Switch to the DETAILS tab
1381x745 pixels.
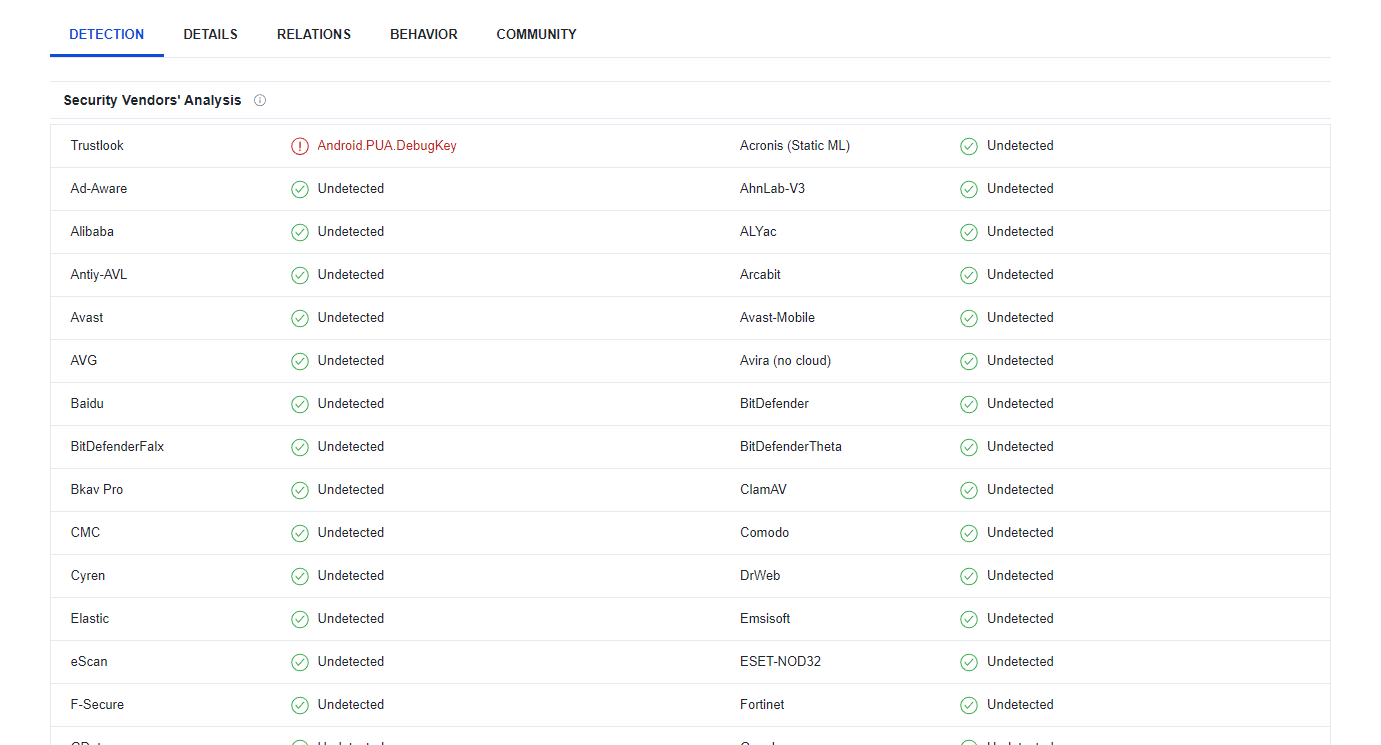click(x=211, y=34)
